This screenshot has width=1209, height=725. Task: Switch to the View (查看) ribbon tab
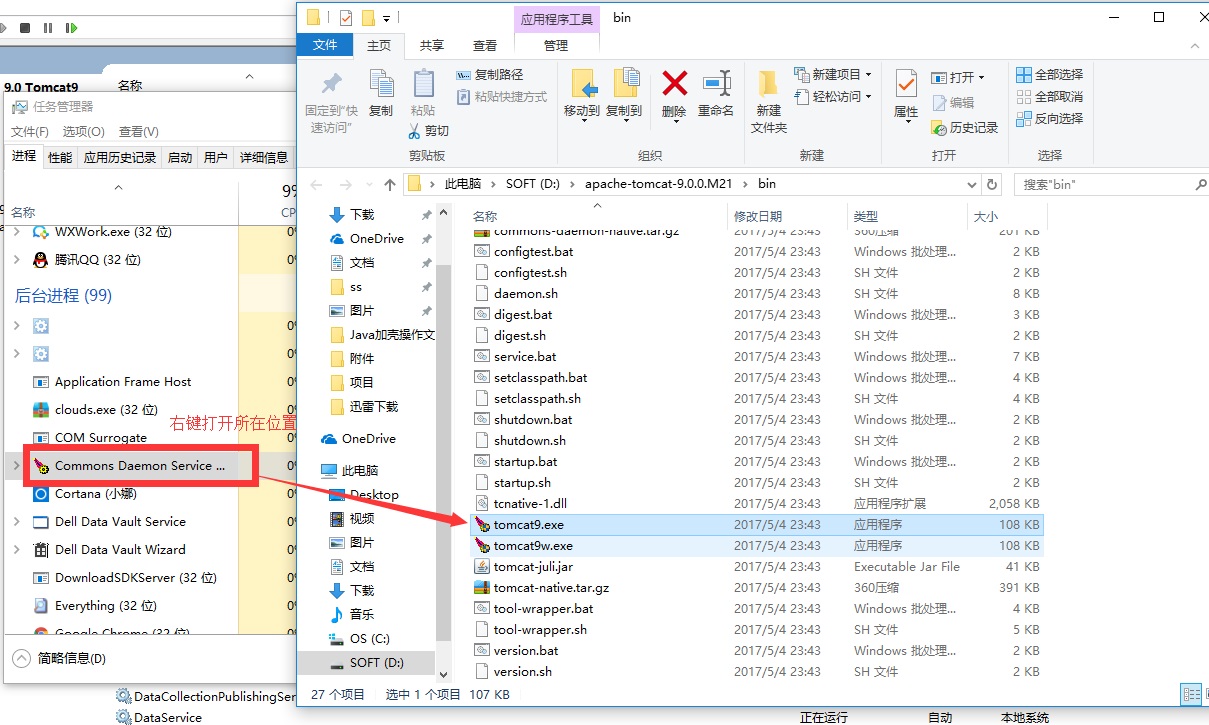[485, 45]
